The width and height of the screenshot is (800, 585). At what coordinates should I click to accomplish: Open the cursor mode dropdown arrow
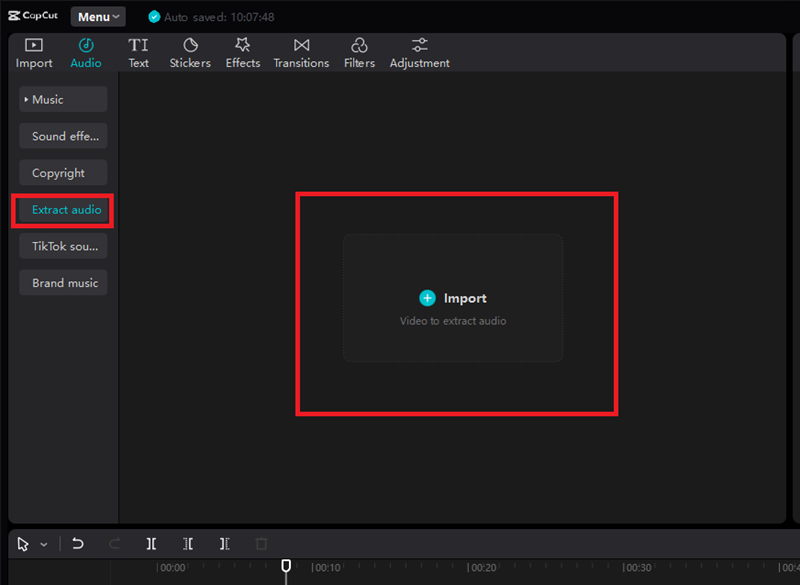tap(44, 545)
